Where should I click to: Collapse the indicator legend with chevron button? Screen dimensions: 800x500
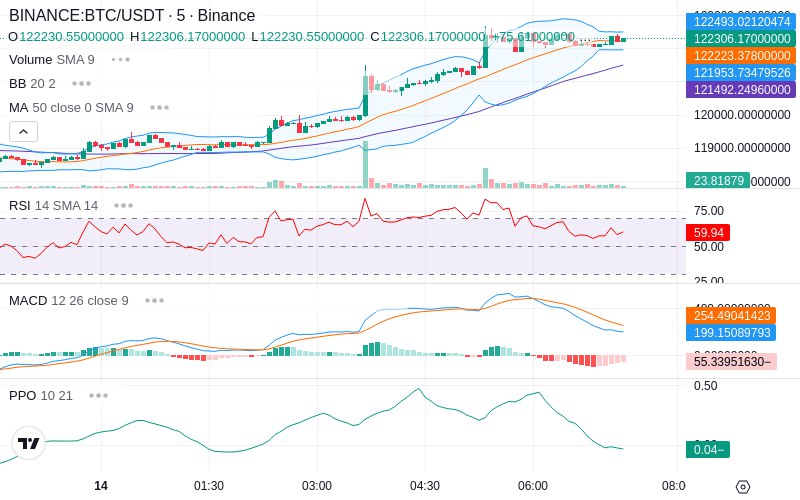point(23,132)
